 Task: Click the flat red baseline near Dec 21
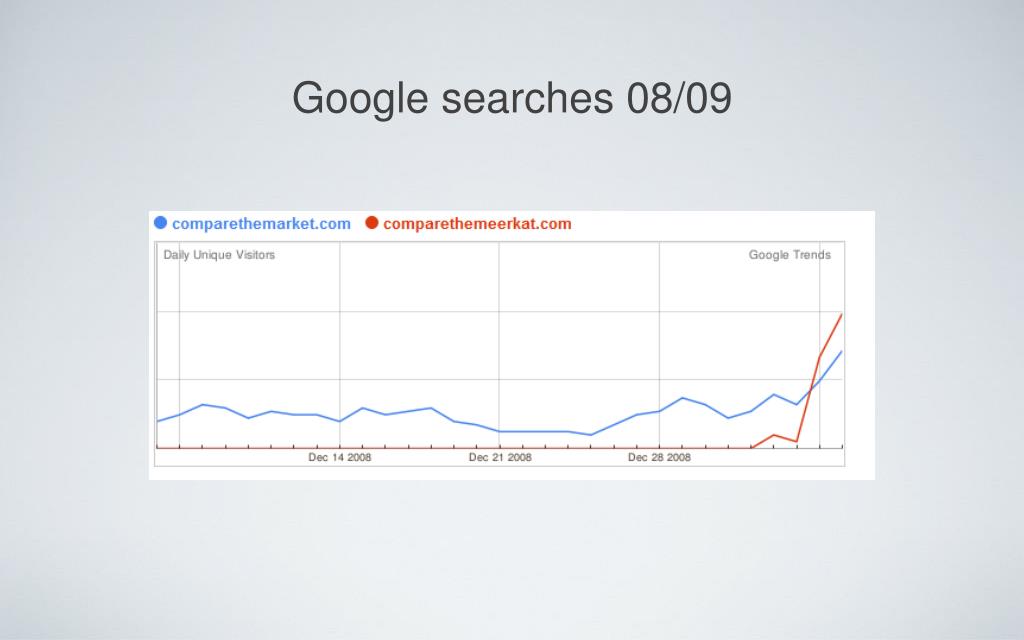coord(499,448)
